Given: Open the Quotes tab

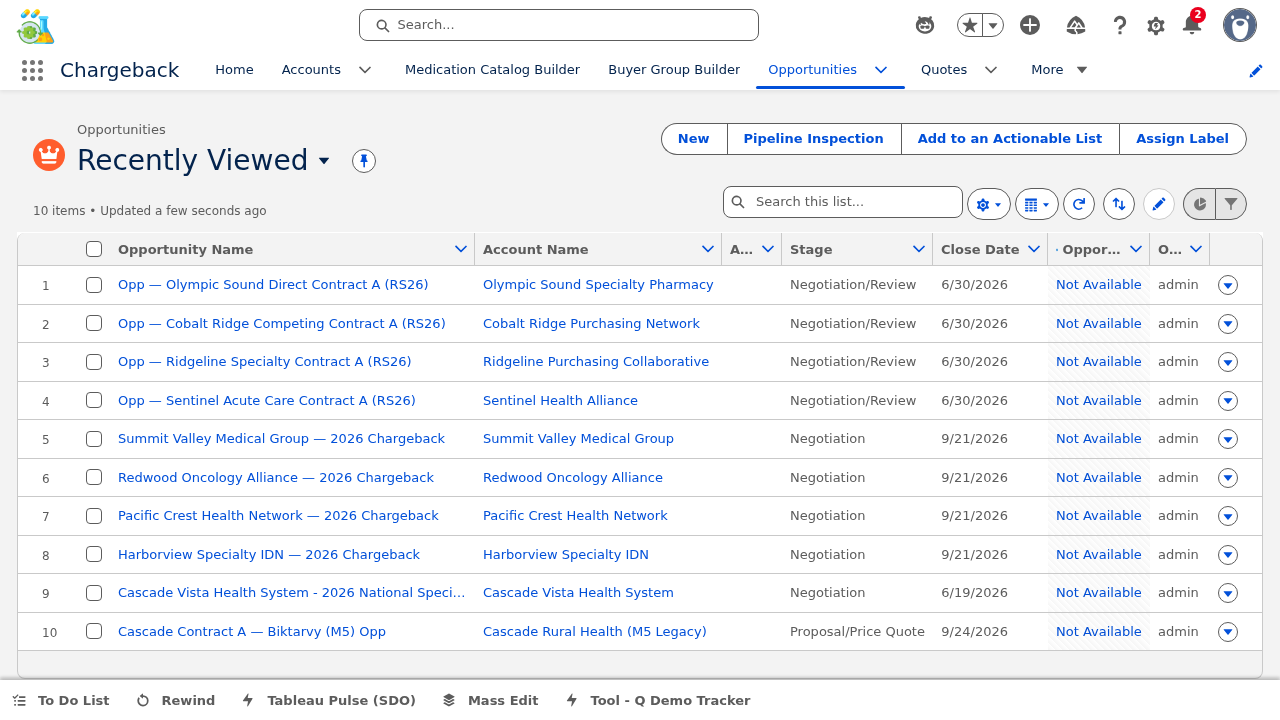Looking at the screenshot, I should [x=944, y=70].
